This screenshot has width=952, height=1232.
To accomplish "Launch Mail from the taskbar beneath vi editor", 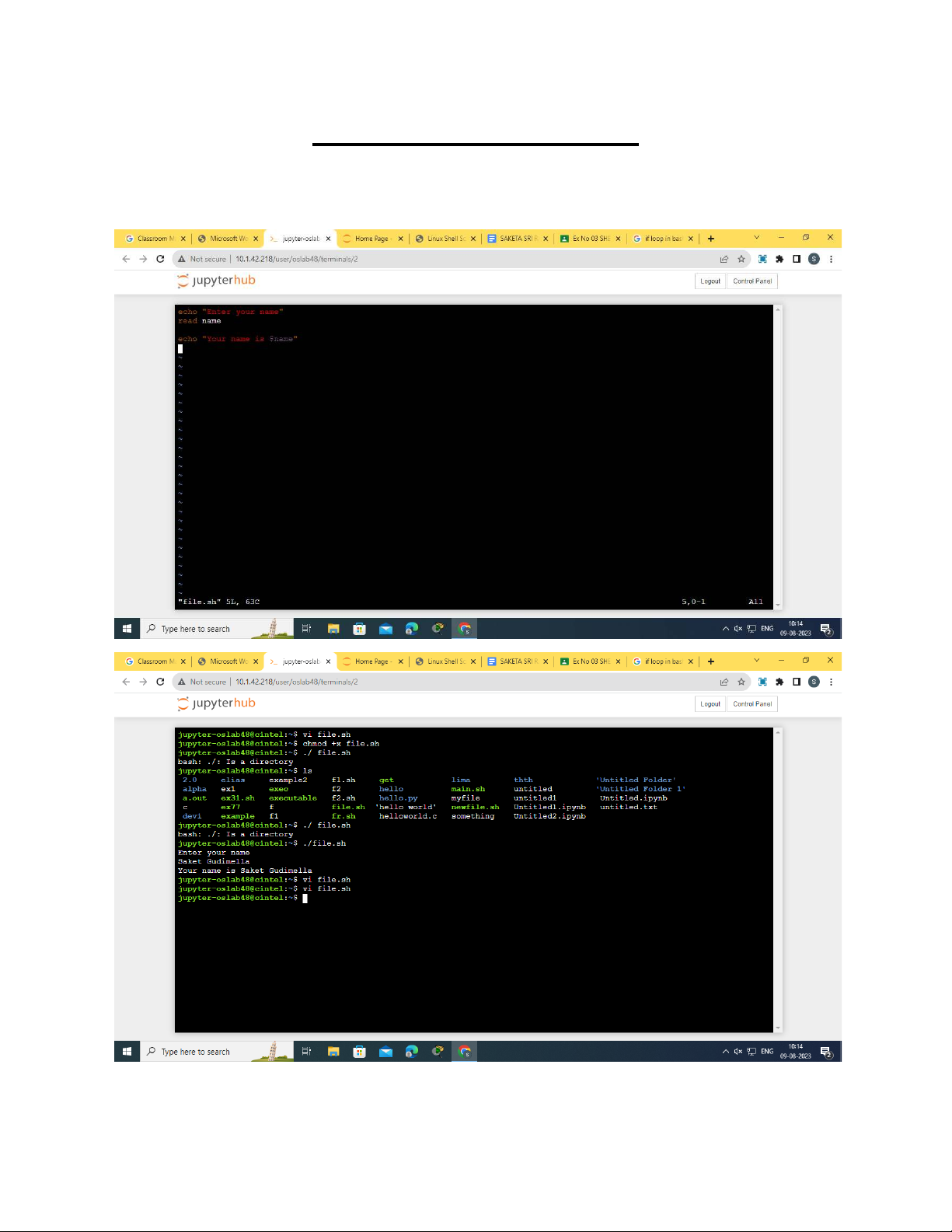I will tap(385, 629).
